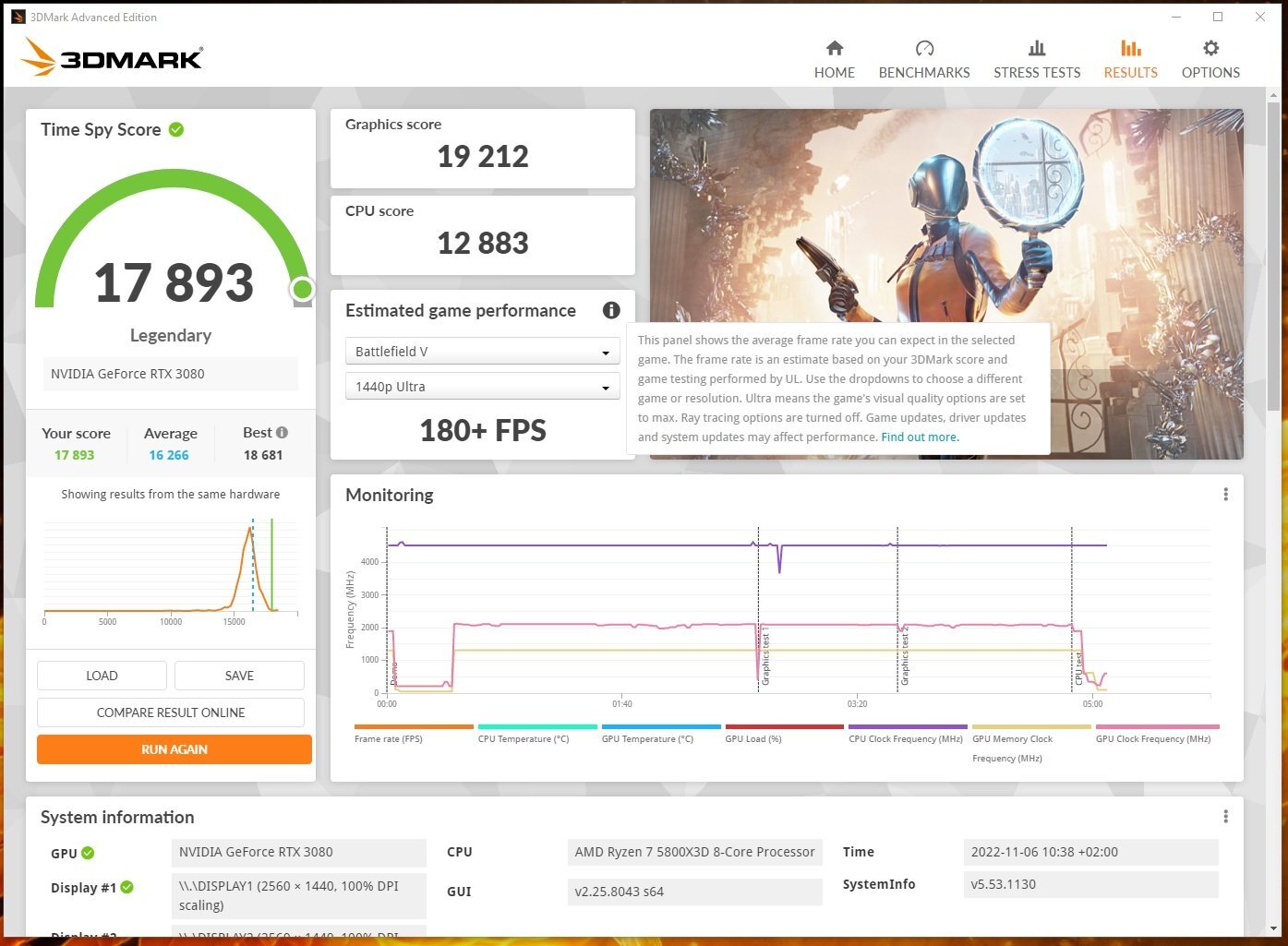
Task: Click the scrollbar down arrow
Action: pyautogui.click(x=1275, y=929)
